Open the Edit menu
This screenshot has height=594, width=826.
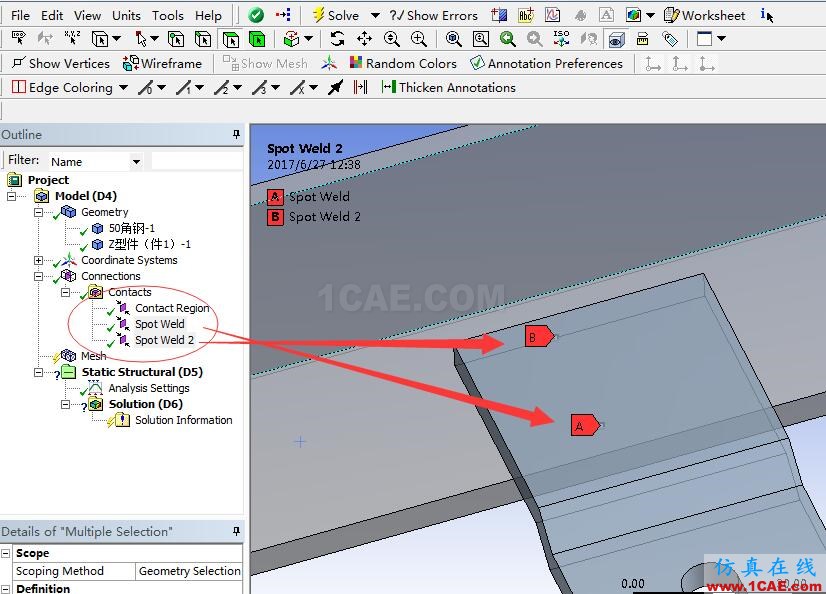coord(52,16)
